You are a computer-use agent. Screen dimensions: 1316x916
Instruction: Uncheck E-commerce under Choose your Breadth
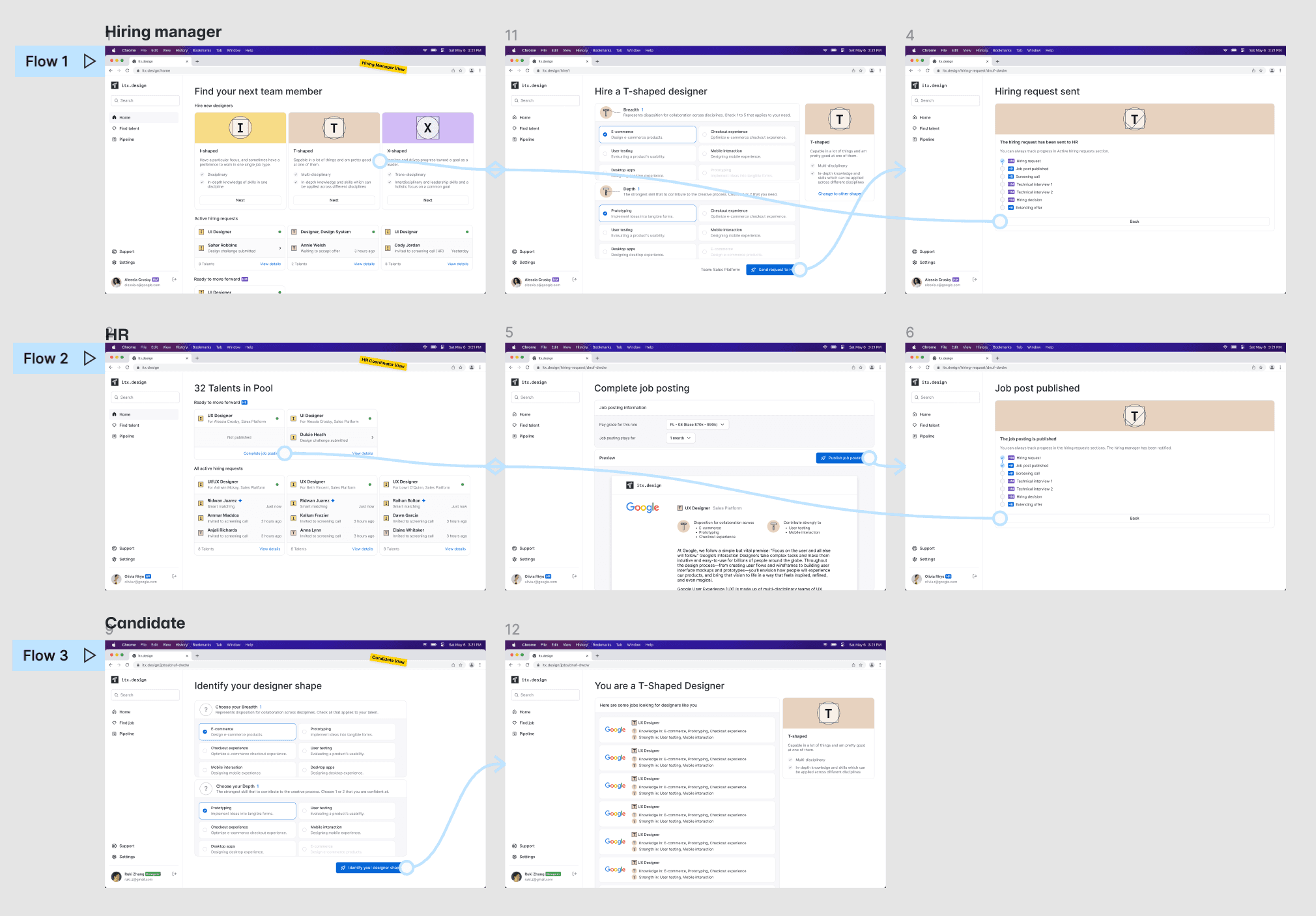coord(205,732)
